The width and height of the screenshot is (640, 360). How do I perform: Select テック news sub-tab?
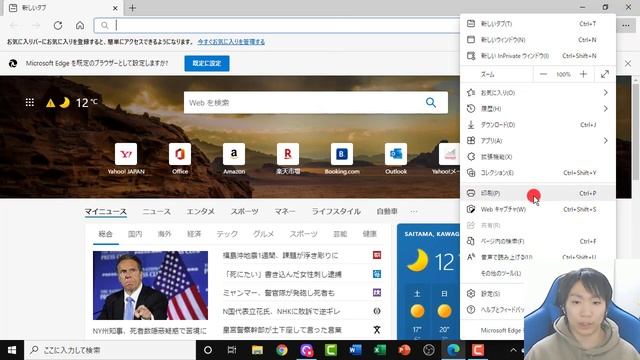[x=227, y=234]
